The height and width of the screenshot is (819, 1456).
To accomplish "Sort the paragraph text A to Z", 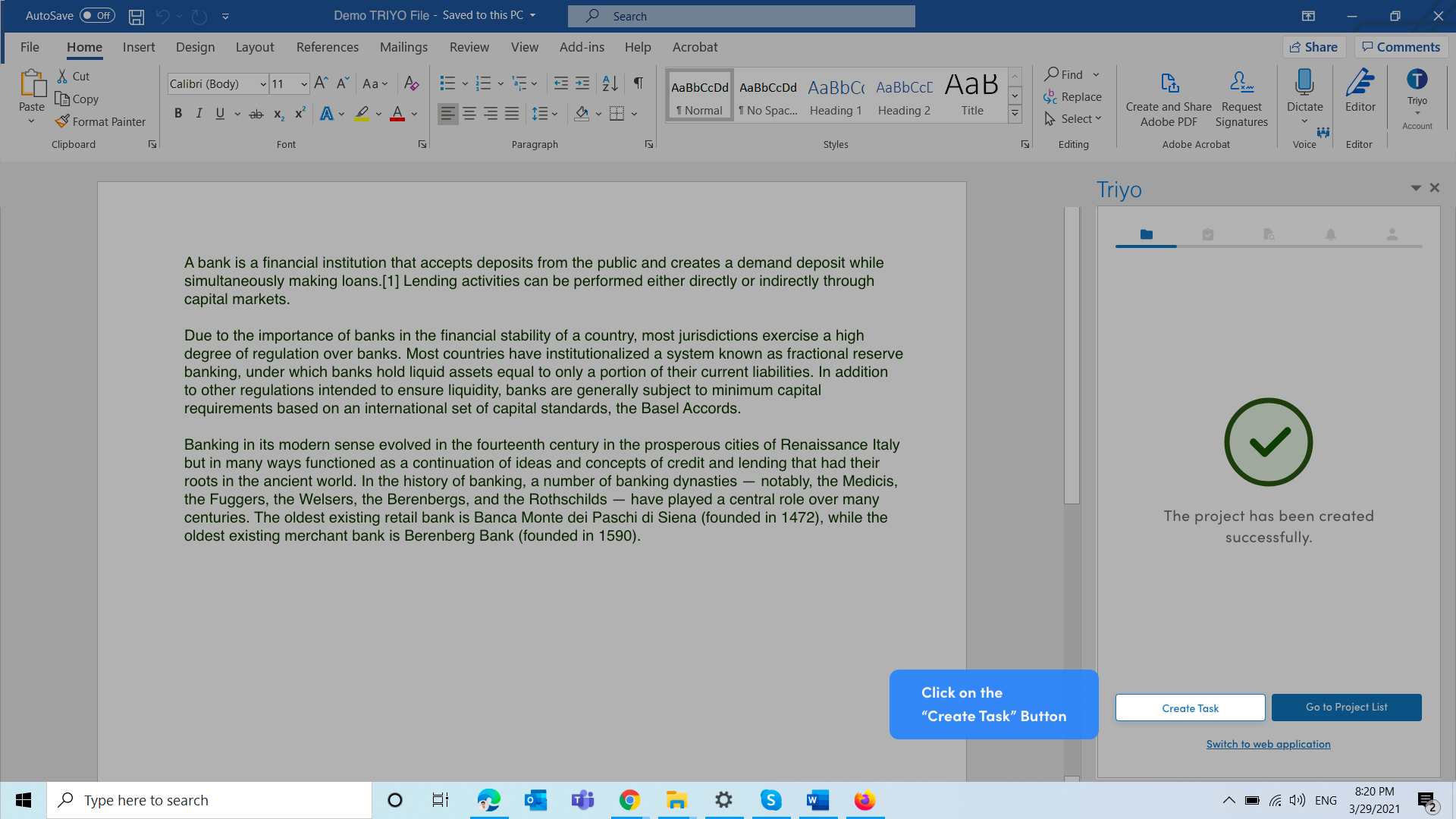I will 610,83.
